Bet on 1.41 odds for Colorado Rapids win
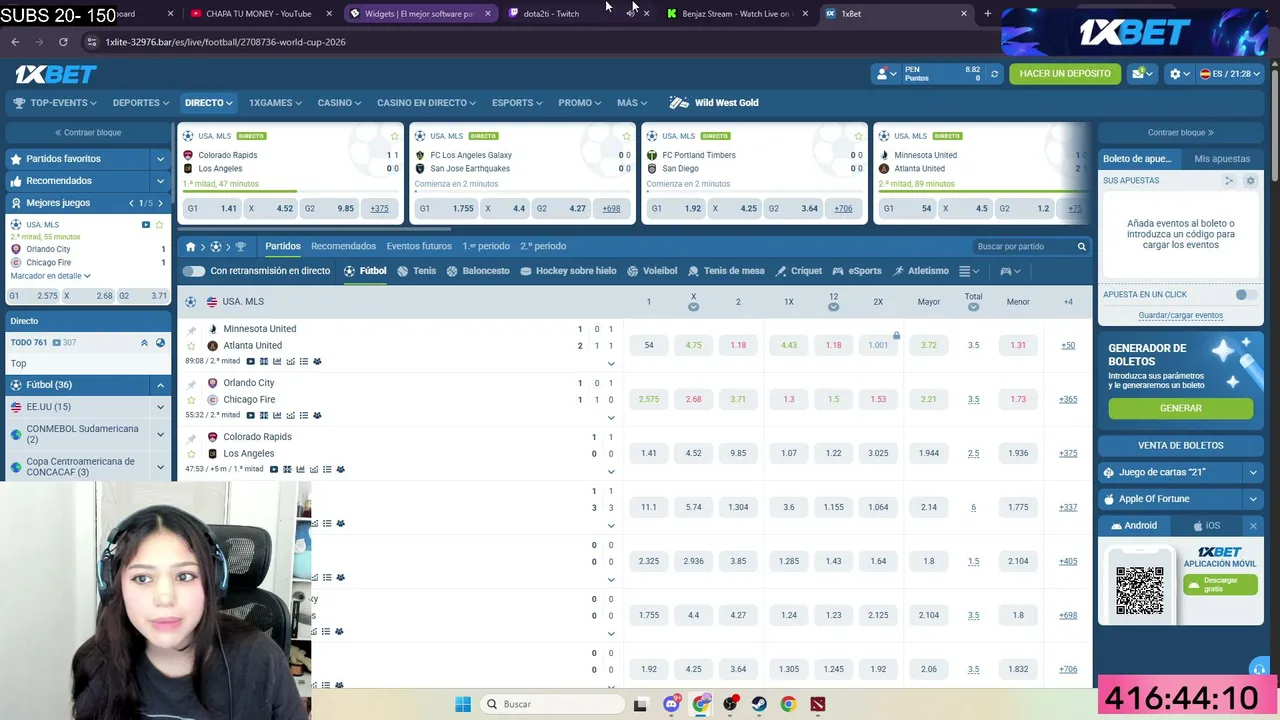Image resolution: width=1280 pixels, height=720 pixels. point(649,453)
